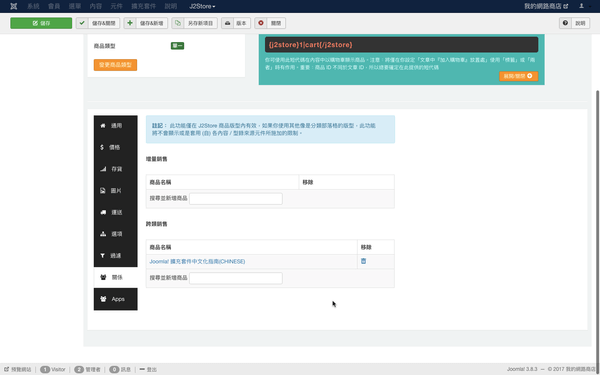Select the 關係 (Relations) tab
600x375 pixels.
point(116,277)
